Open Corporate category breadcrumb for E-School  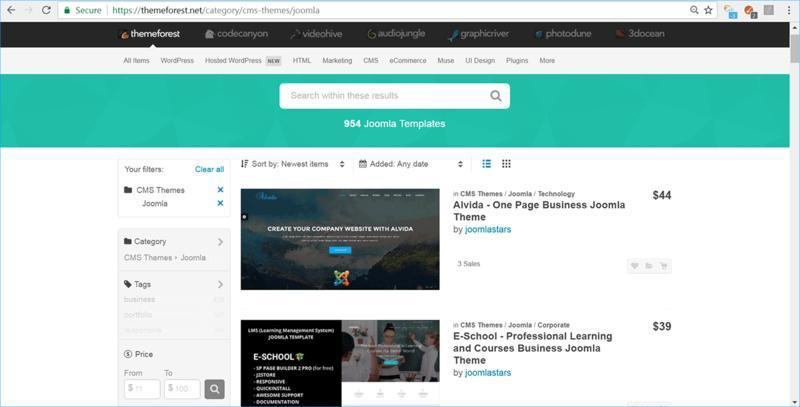pos(553,325)
